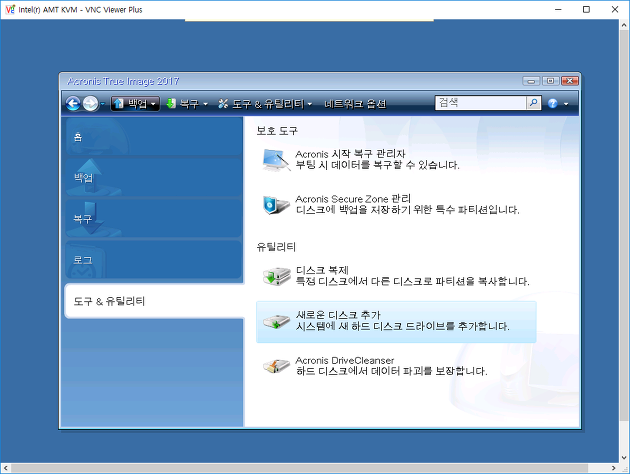Screen dimensions: 630x474
Task: Click the VNC horizontal scrollbar right arrow
Action: coord(614,468)
